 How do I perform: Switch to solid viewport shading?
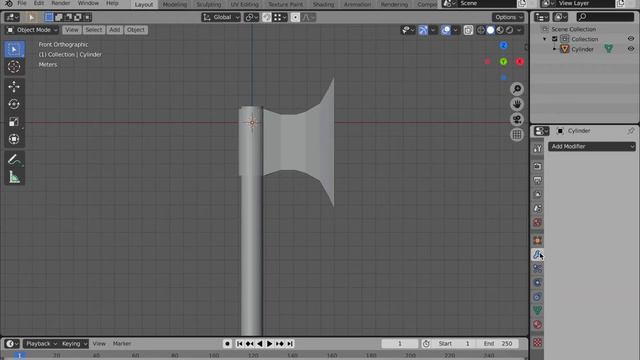coord(490,30)
